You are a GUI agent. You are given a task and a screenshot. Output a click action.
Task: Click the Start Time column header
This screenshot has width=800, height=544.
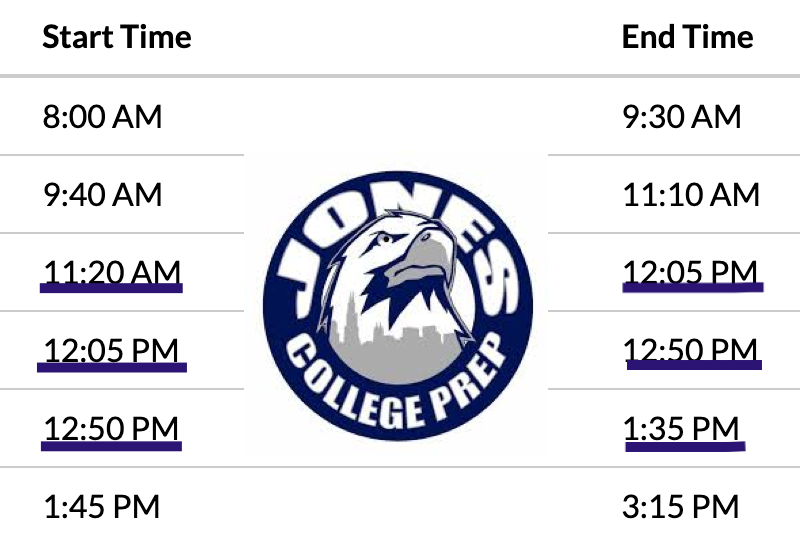pos(117,38)
